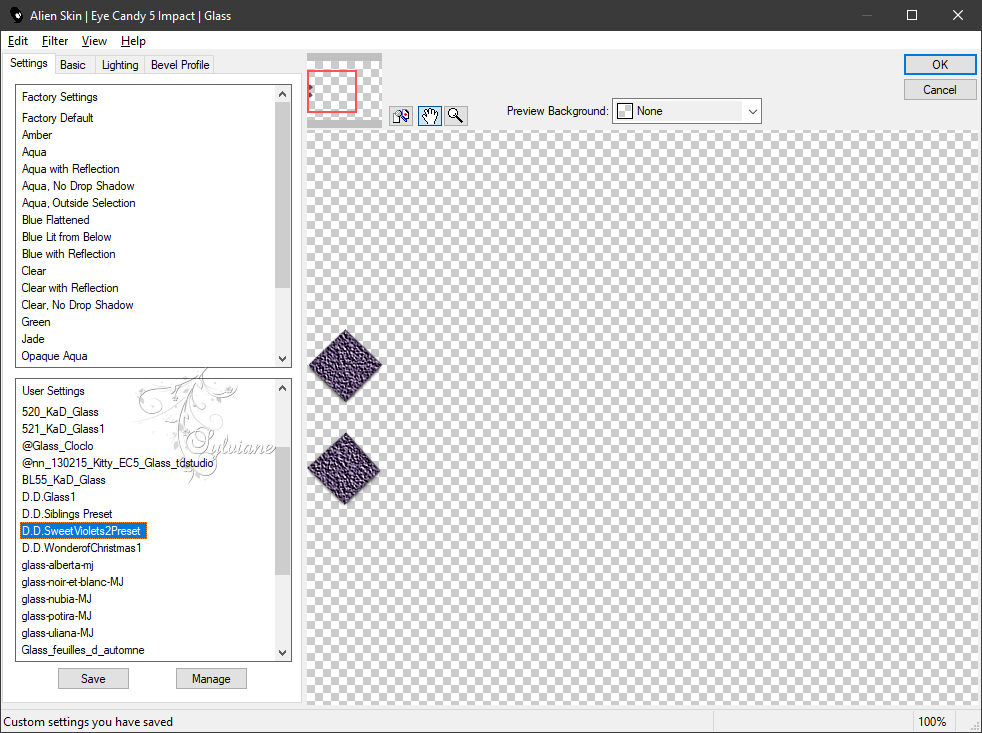This screenshot has width=982, height=733.
Task: Select @Glass_Cloclo user setting
Action: point(58,446)
